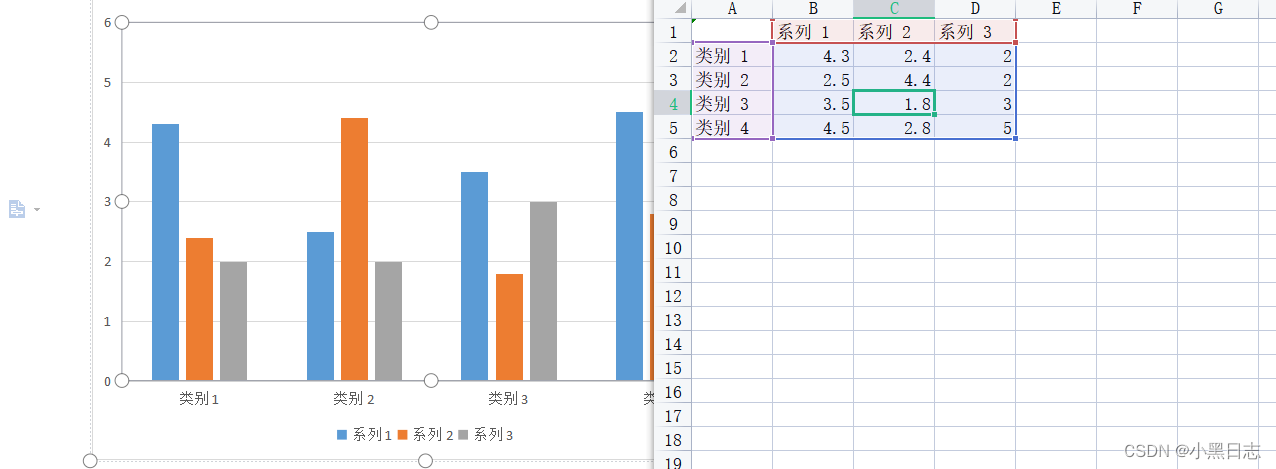
Task: Click empty cell E1 in the spreadsheet
Action: [1056, 31]
